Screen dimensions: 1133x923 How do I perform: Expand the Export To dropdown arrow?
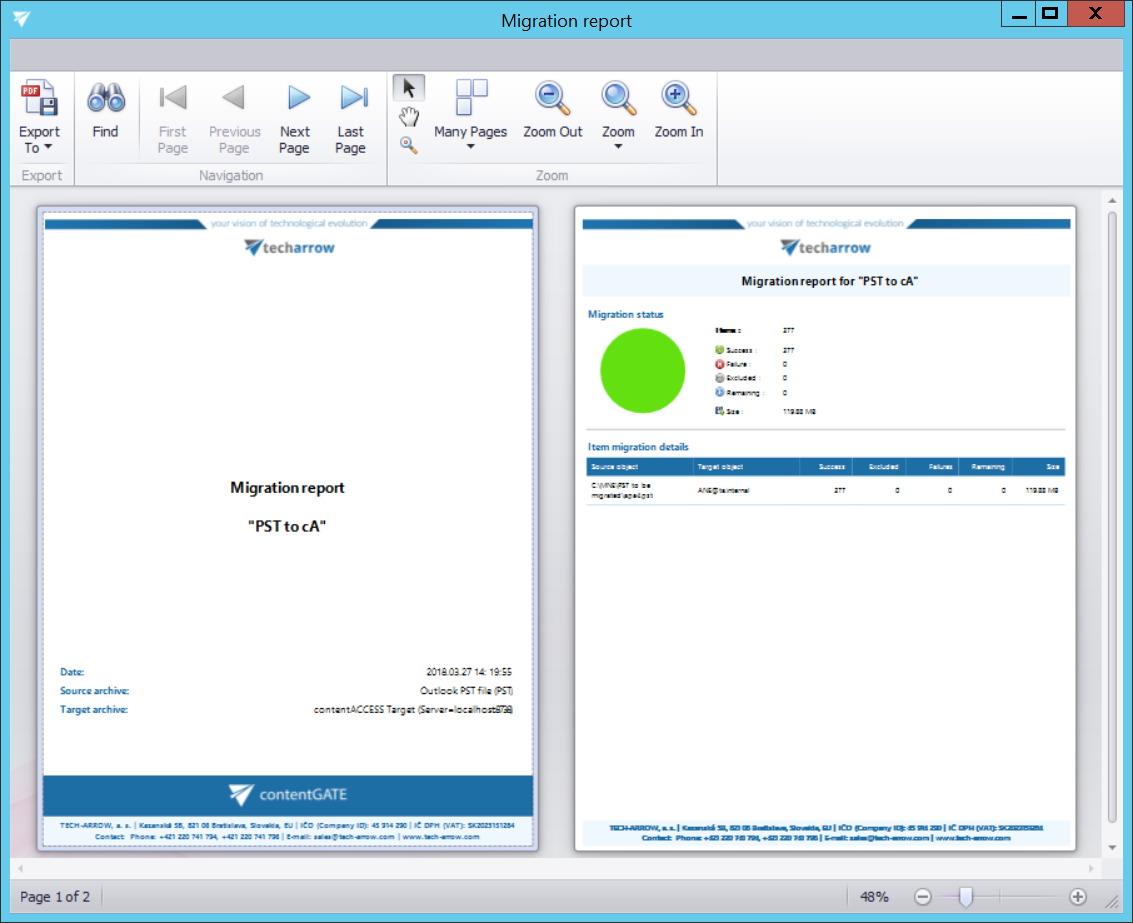click(48, 147)
